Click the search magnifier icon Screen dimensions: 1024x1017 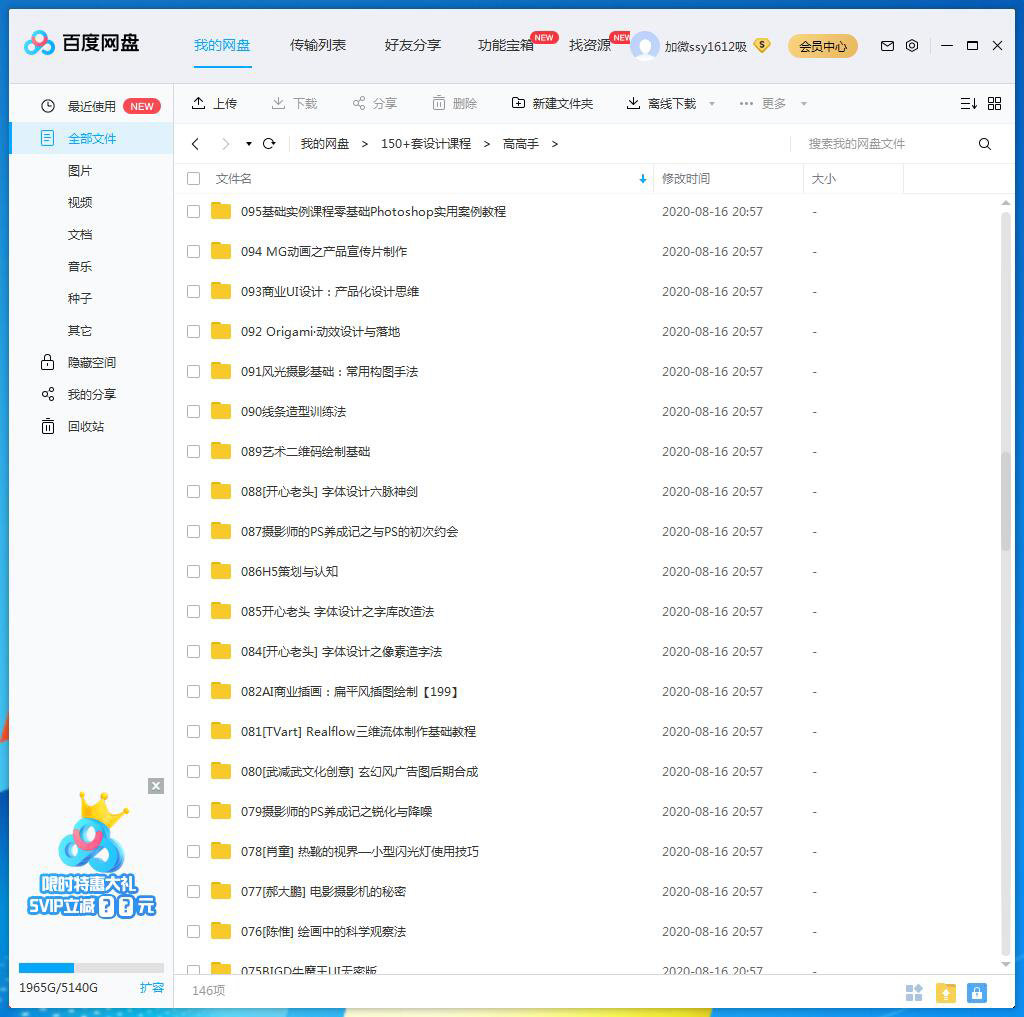(985, 144)
